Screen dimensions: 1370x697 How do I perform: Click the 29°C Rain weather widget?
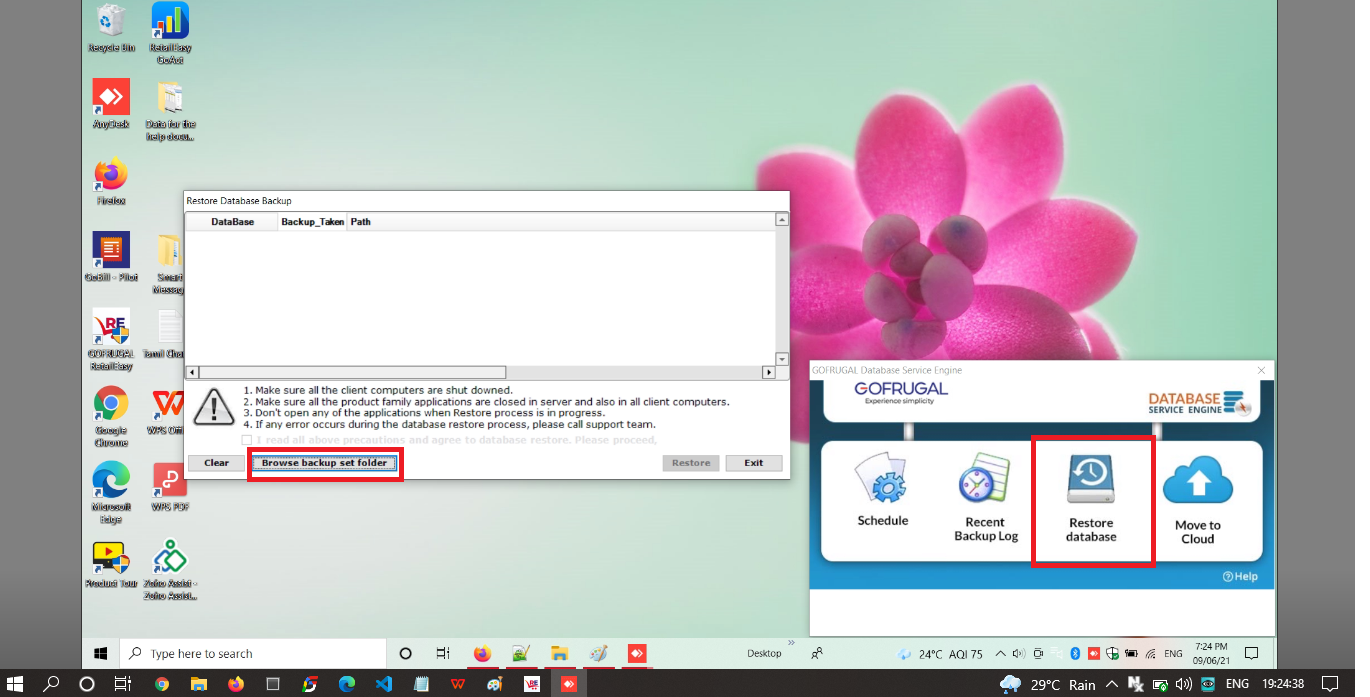tap(1048, 684)
